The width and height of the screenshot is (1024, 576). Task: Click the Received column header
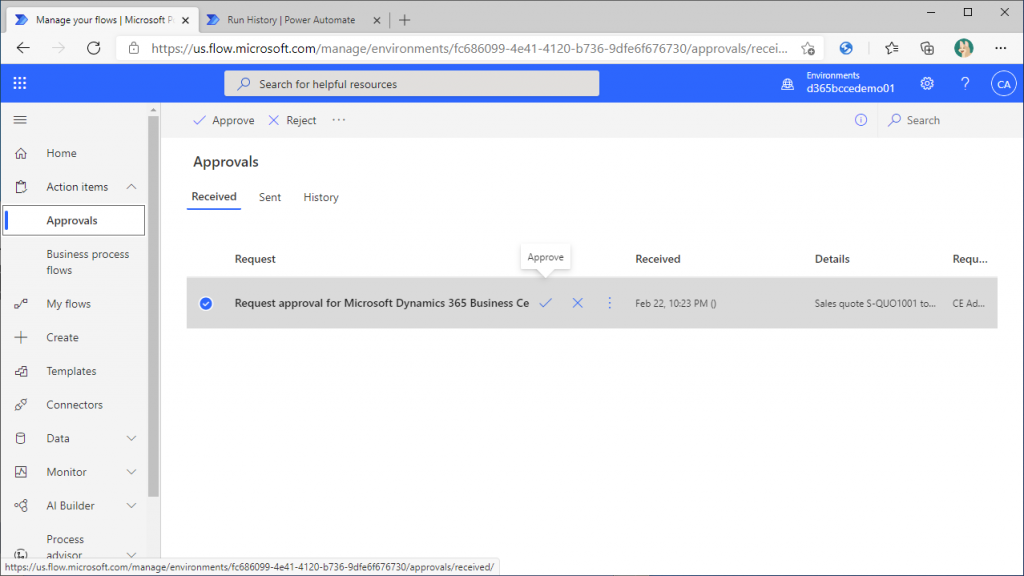[658, 259]
